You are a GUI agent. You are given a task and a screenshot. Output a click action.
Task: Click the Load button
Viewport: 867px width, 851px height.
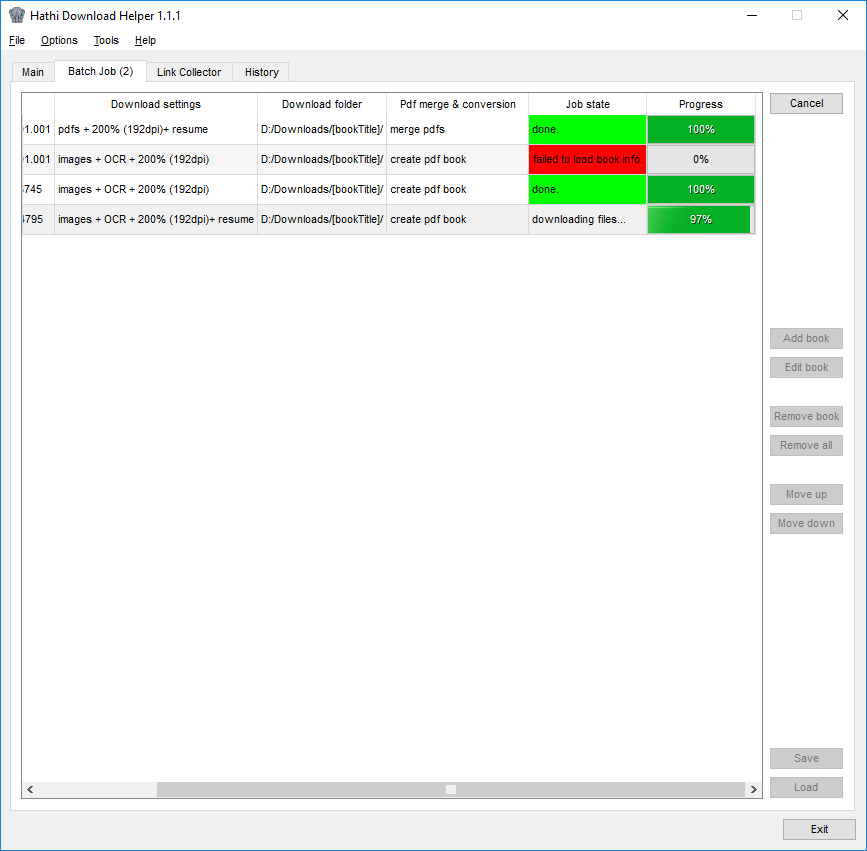(806, 787)
